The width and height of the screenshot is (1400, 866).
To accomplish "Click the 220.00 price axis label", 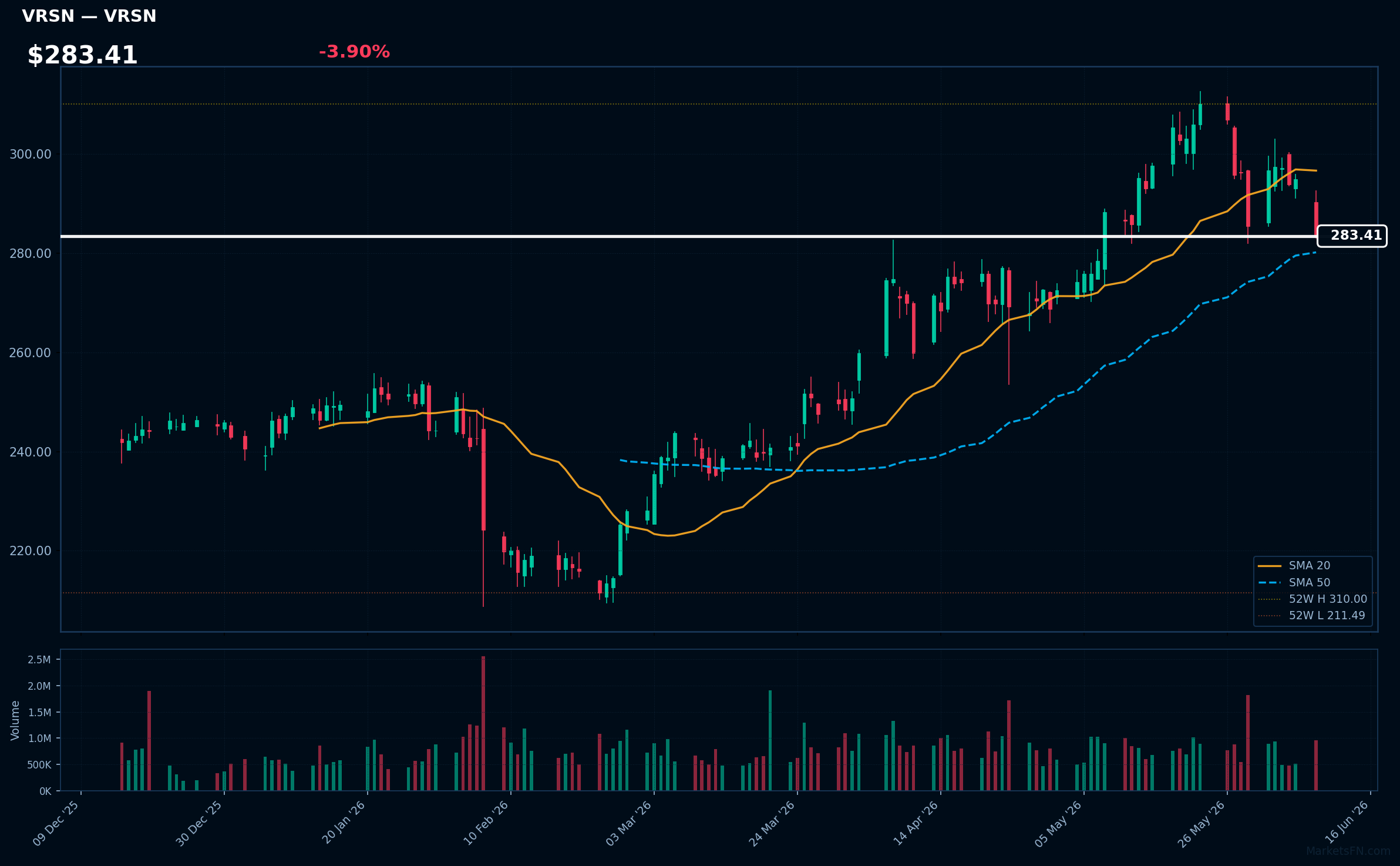I will (x=31, y=551).
